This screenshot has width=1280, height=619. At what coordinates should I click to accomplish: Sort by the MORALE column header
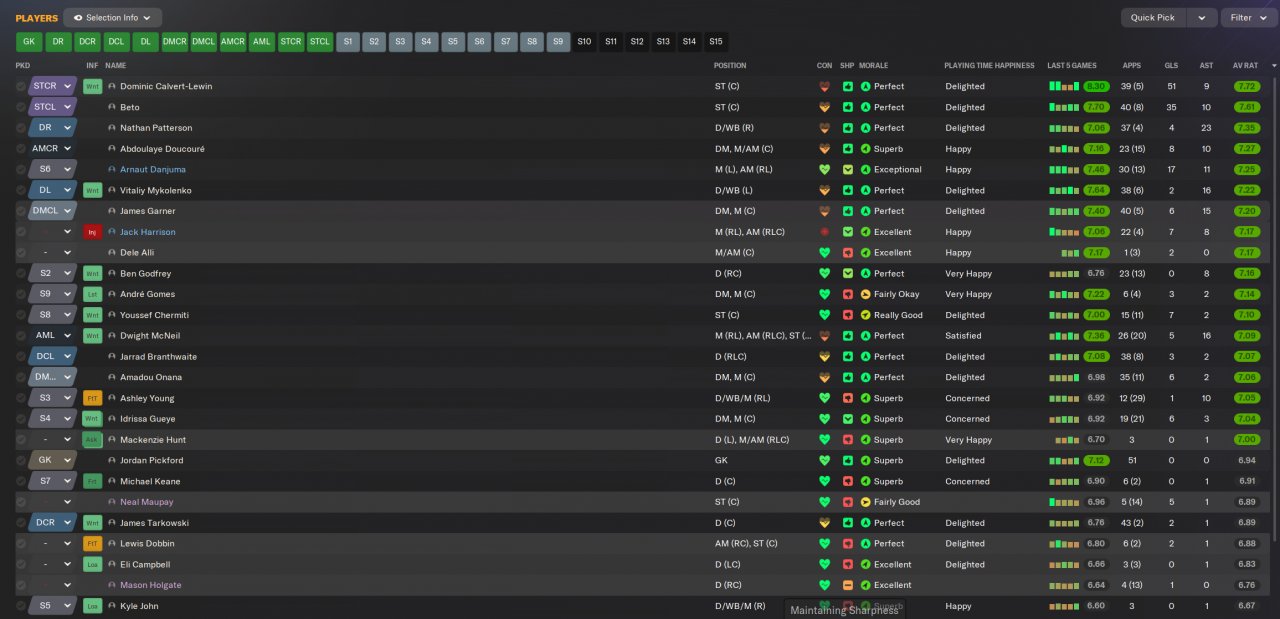pyautogui.click(x=876, y=65)
